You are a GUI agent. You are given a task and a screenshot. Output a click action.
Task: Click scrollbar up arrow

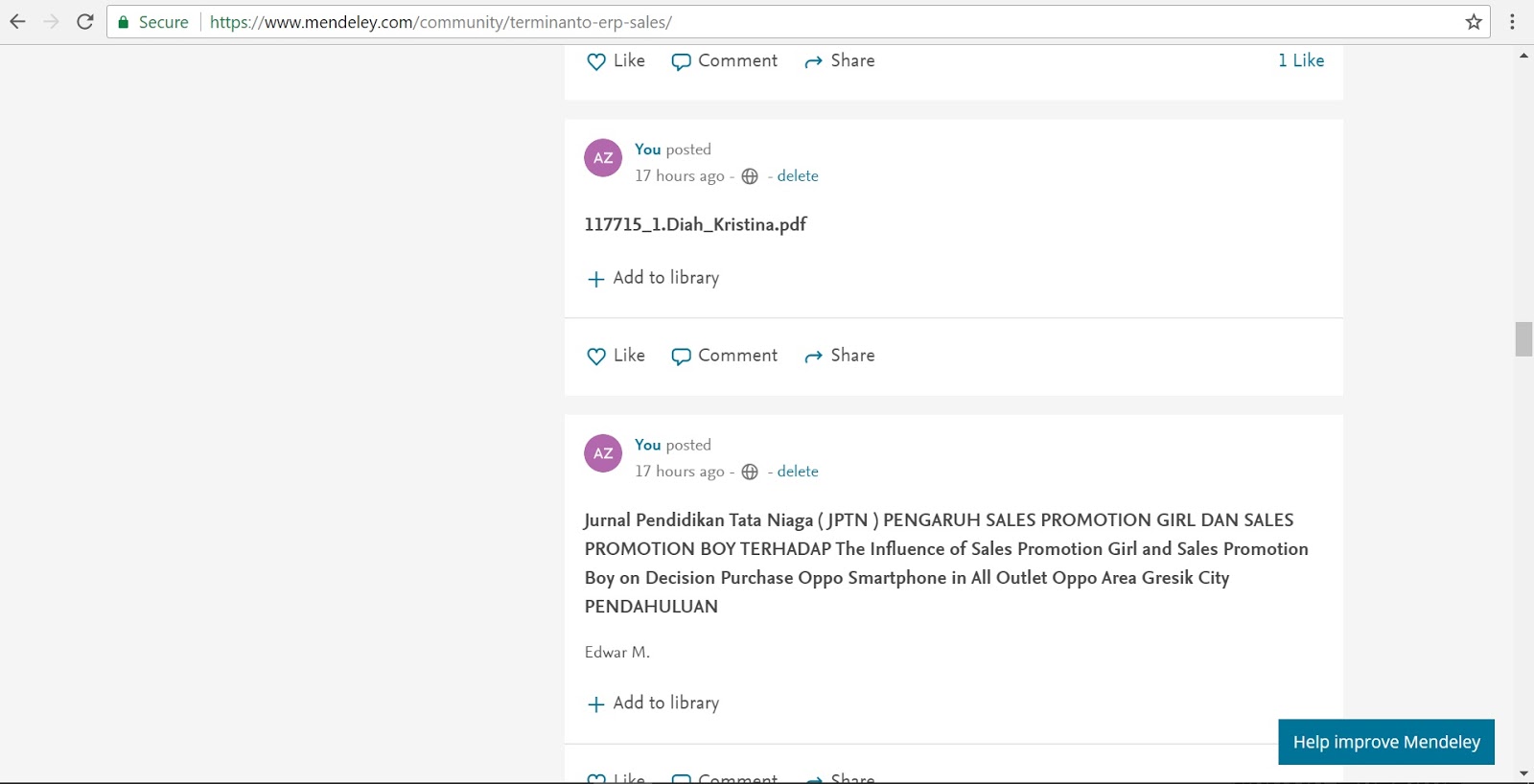[x=1523, y=56]
